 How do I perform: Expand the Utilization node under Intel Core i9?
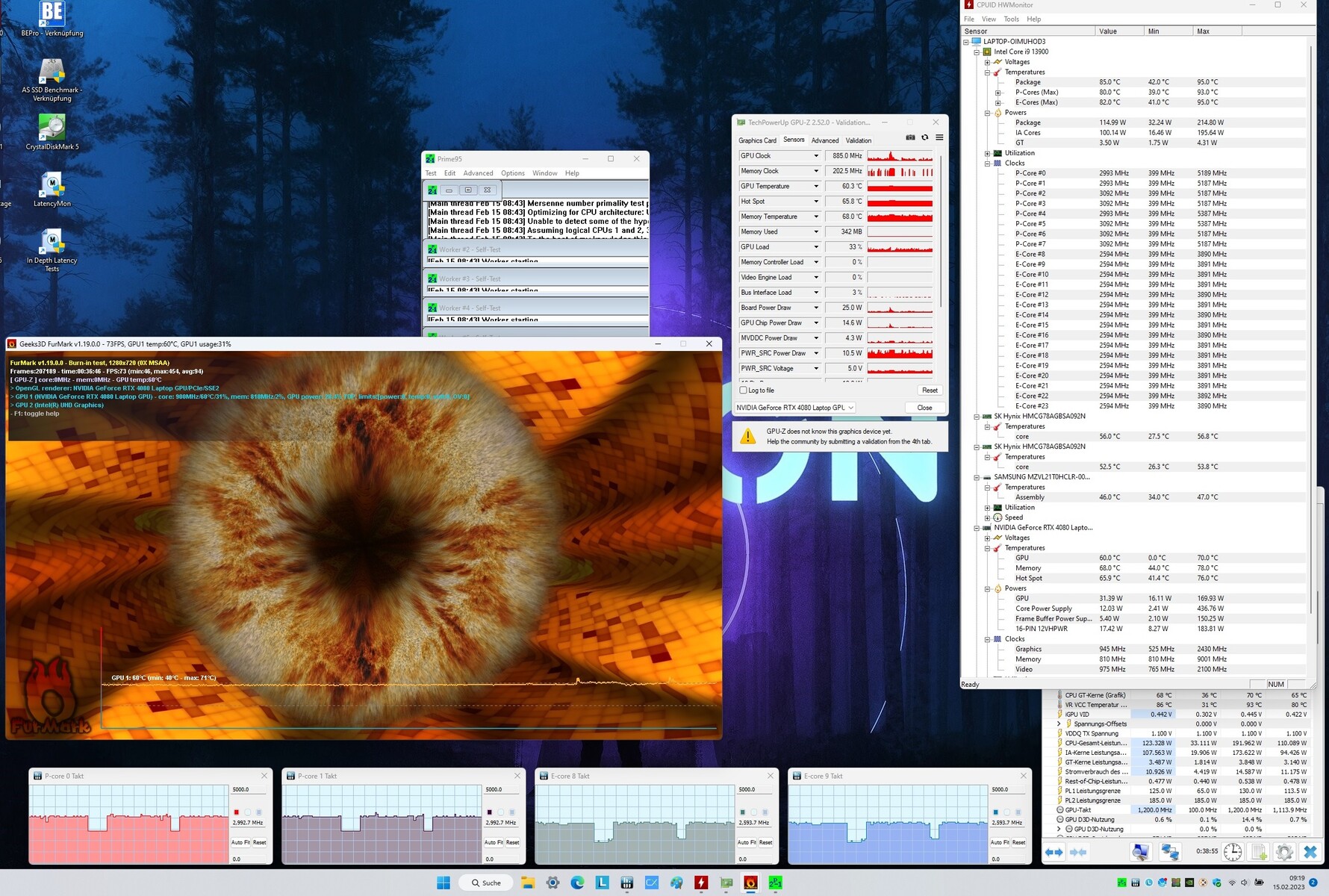(987, 153)
